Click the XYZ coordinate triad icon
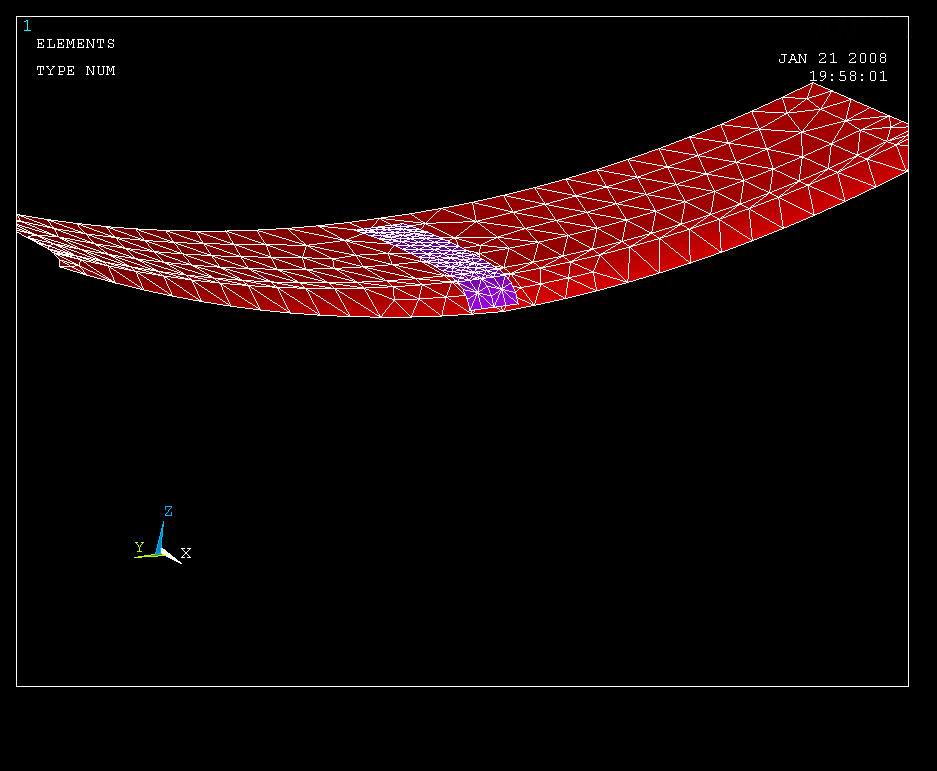Screen dimensions: 937x771 [x=163, y=538]
